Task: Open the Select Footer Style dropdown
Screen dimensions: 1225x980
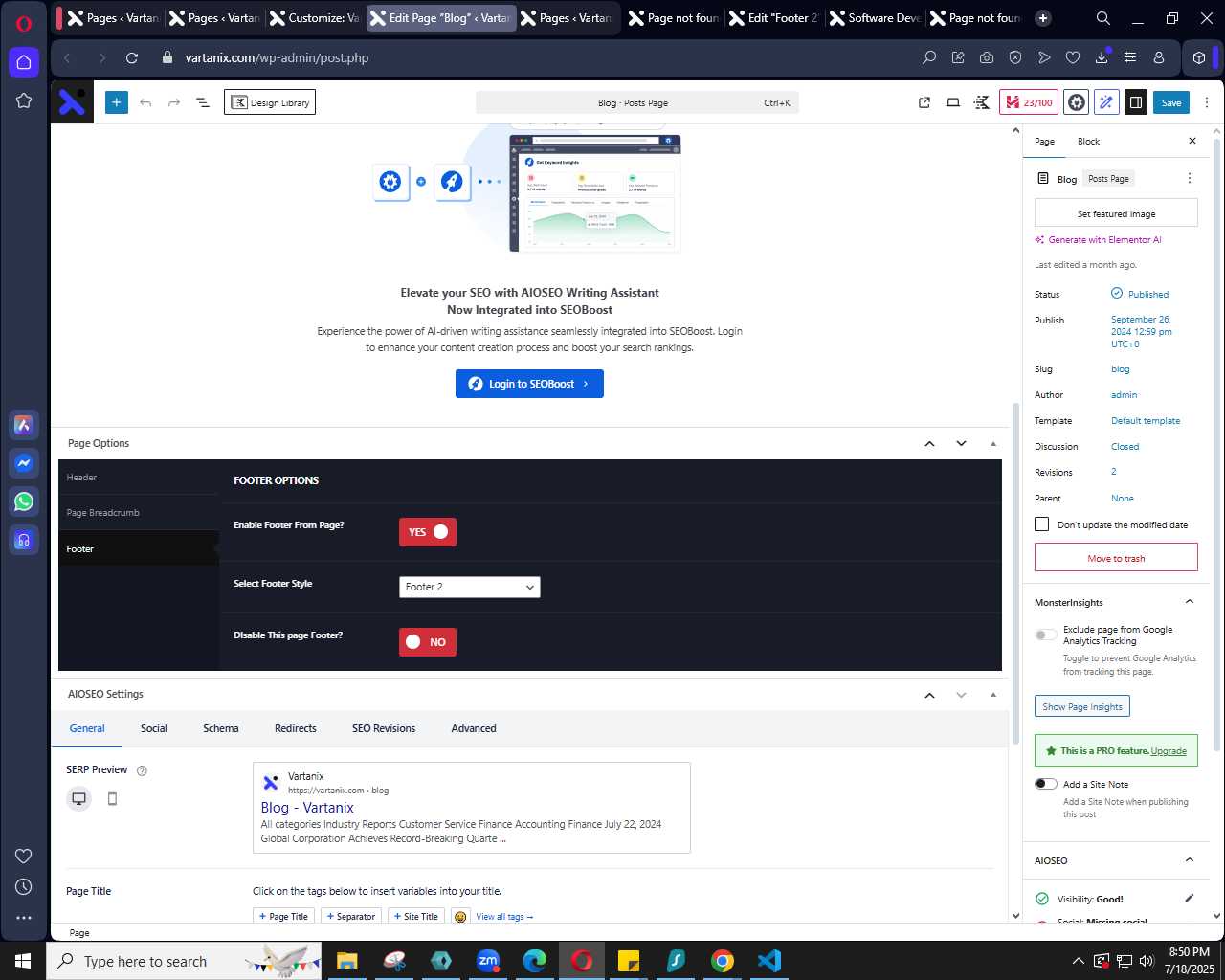Action: tap(470, 587)
